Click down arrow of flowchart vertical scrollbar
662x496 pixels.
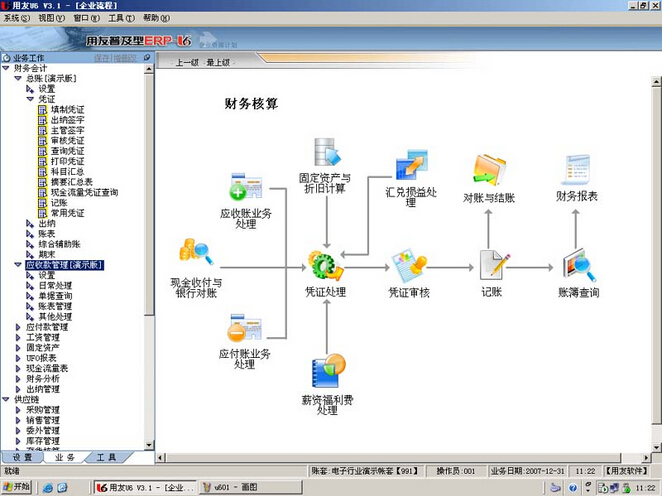pyautogui.click(x=656, y=447)
